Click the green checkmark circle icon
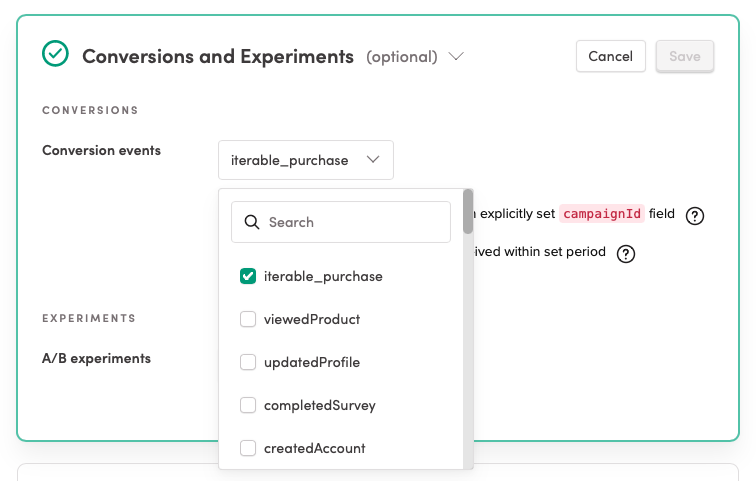Viewport: 756px width, 481px height. click(x=55, y=53)
